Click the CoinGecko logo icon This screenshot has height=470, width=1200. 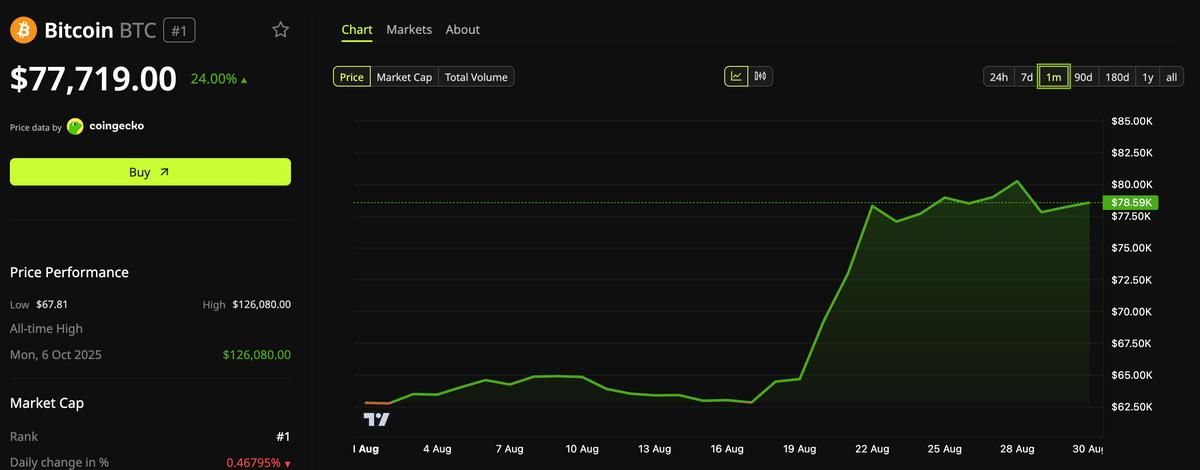pos(75,126)
